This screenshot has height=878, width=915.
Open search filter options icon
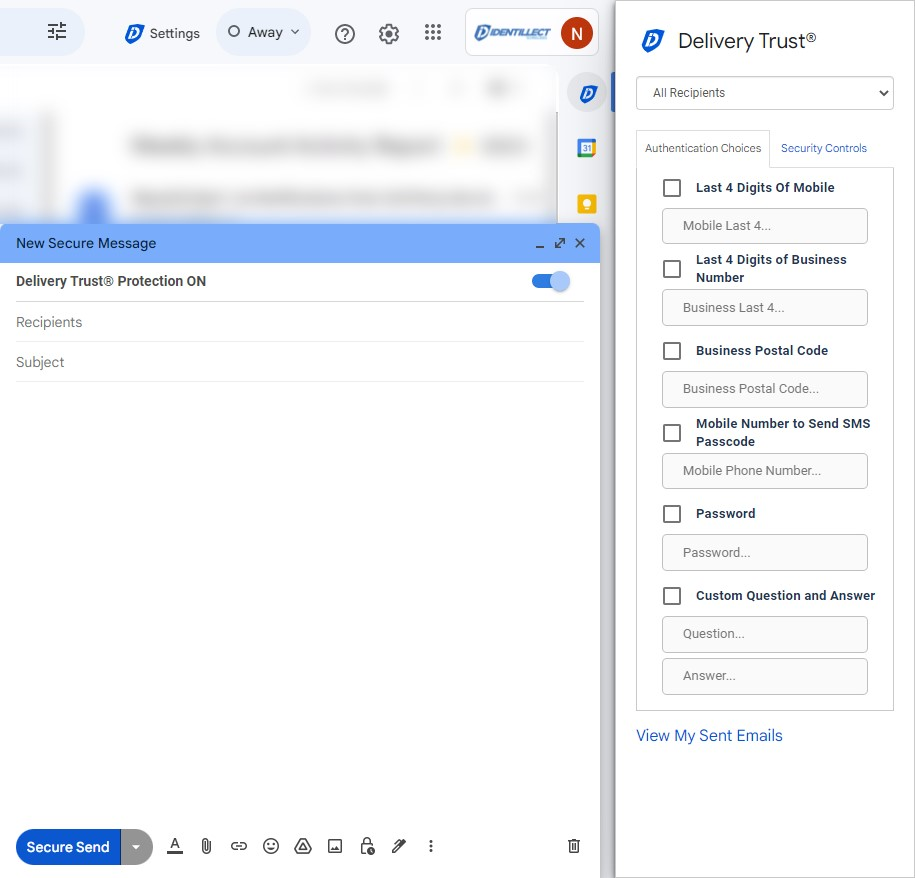57,32
